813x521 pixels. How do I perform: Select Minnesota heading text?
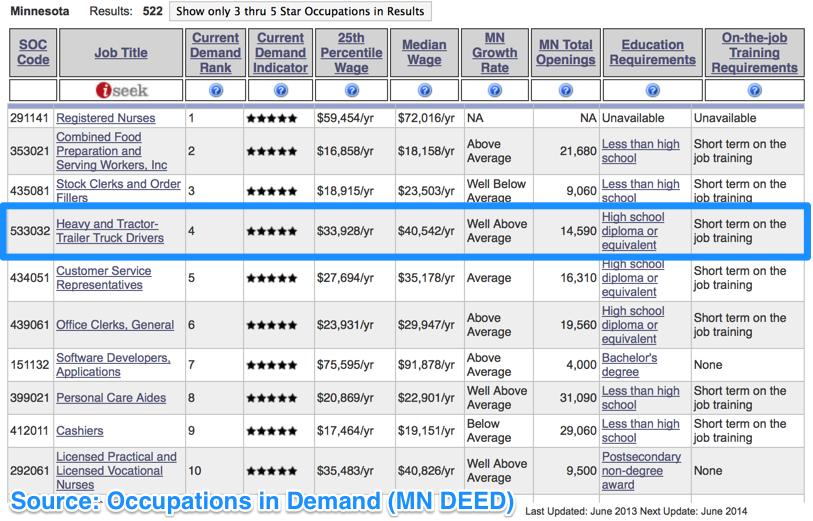(40, 11)
